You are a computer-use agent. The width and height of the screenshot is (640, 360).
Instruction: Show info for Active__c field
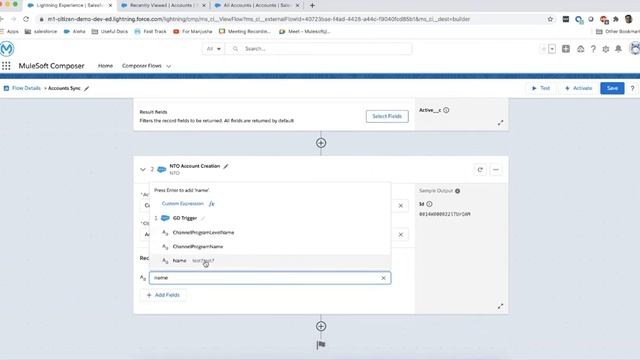tap(446, 110)
